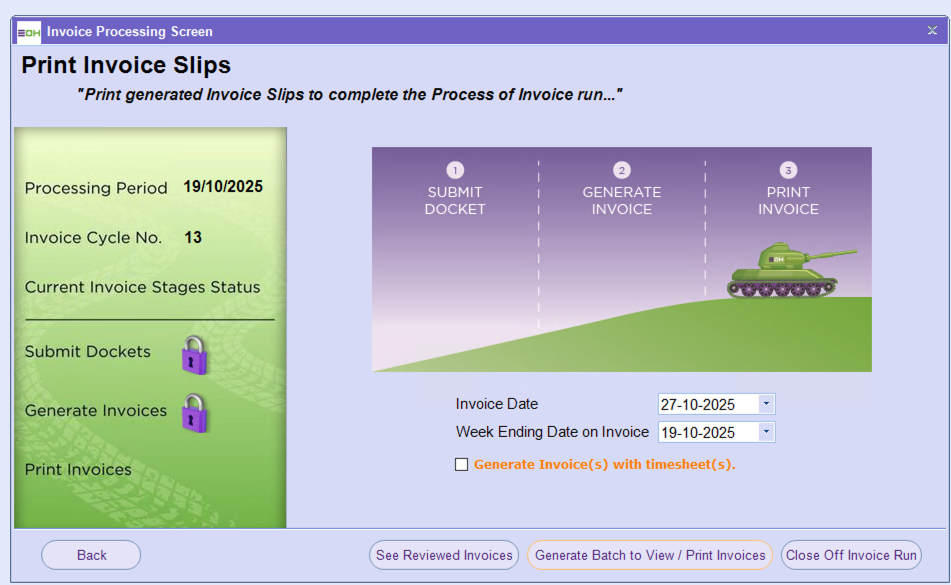Open See Reviewed Invoices
This screenshot has width=951, height=585.
point(444,555)
